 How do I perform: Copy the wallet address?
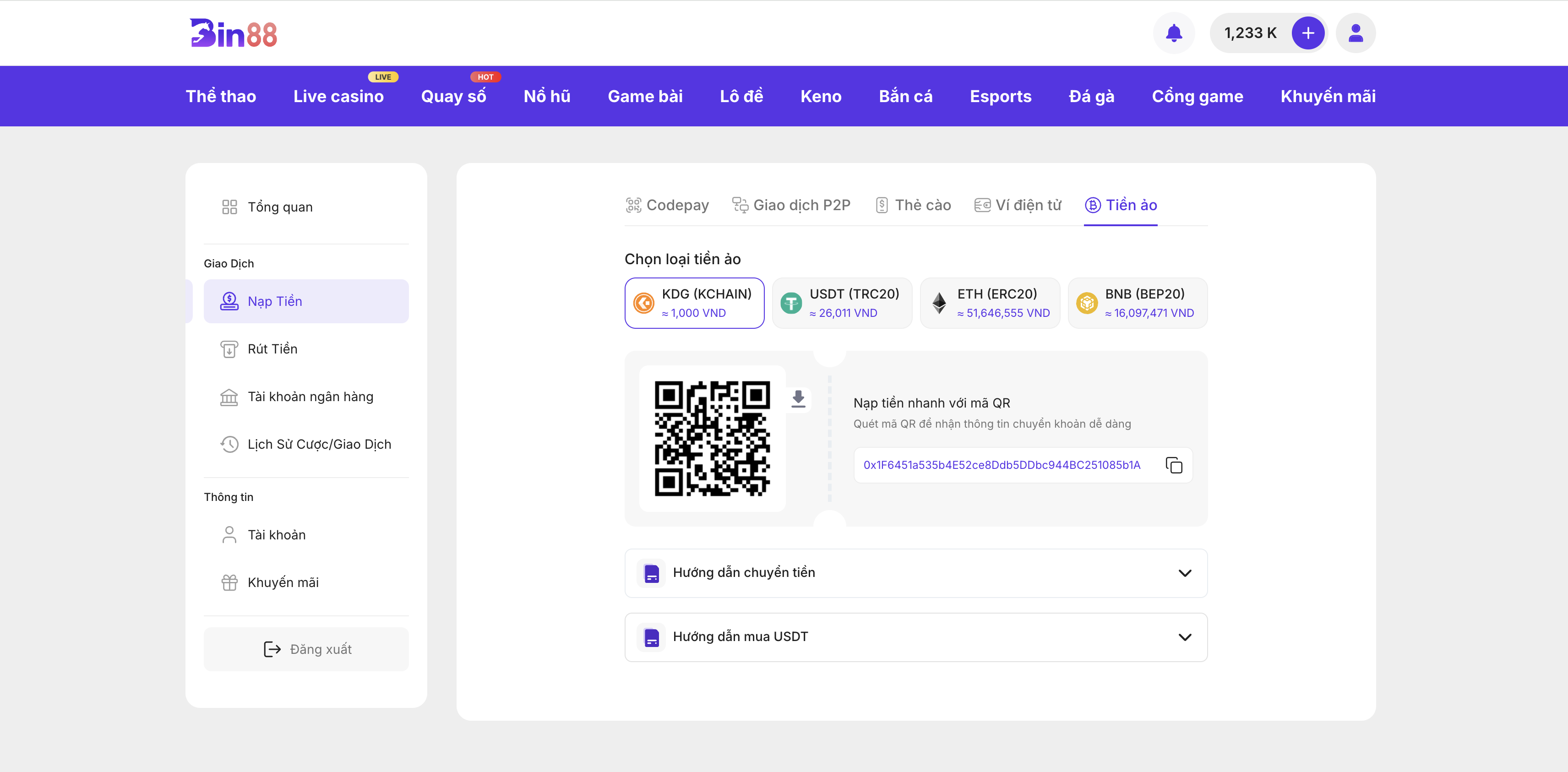[1174, 465]
